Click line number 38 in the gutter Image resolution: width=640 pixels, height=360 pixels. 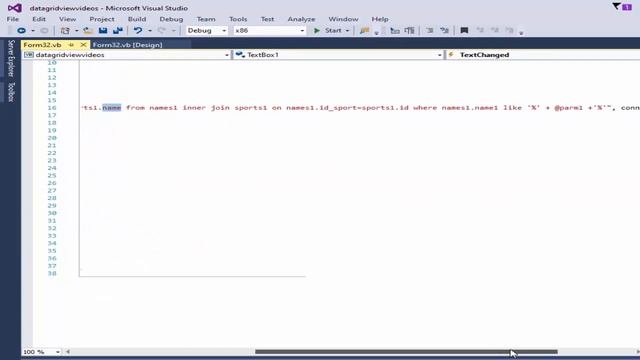point(52,273)
